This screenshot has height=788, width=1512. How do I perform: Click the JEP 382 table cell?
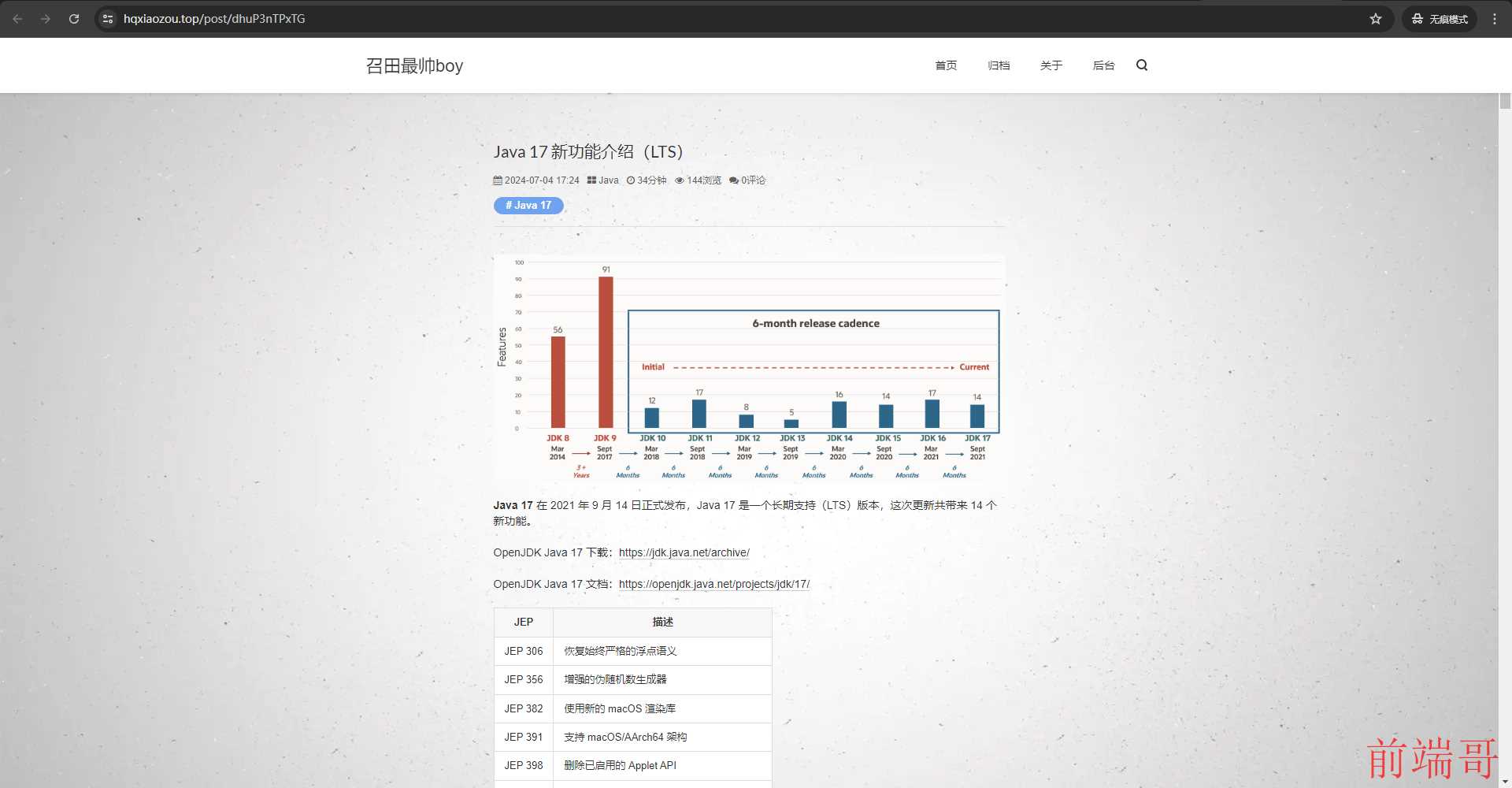(x=524, y=708)
